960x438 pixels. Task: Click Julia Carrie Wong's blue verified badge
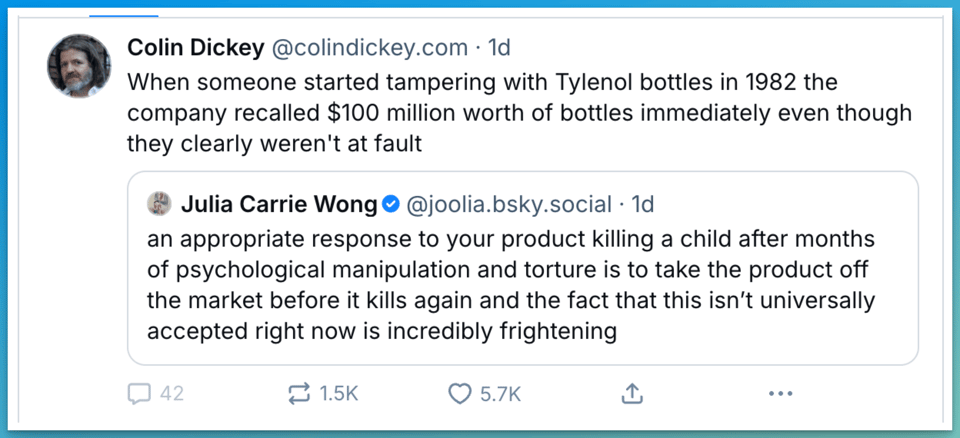[391, 205]
